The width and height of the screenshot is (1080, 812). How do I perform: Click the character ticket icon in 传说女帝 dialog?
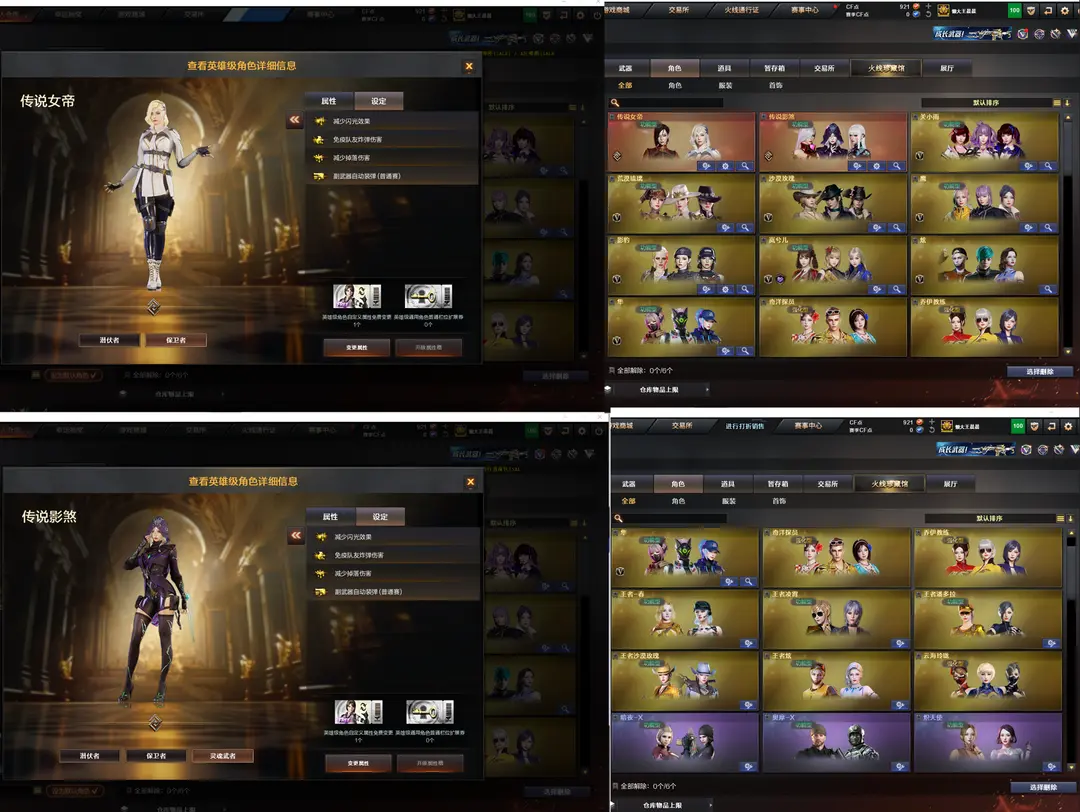[357, 296]
